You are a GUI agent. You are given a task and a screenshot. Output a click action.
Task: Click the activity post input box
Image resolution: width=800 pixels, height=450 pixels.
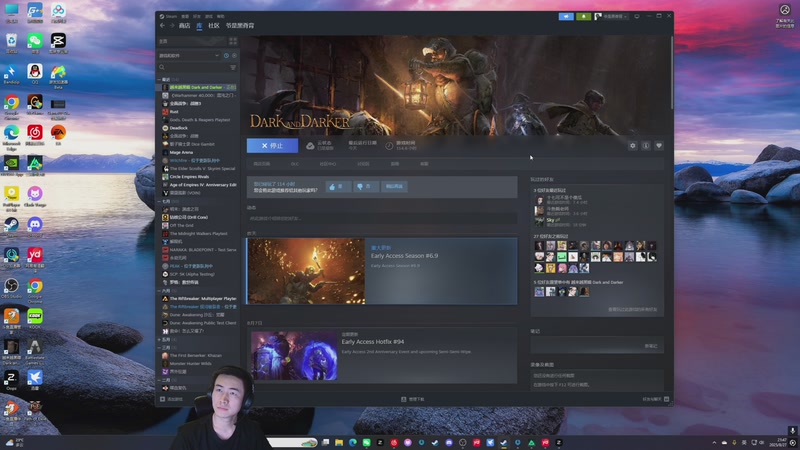[382, 218]
